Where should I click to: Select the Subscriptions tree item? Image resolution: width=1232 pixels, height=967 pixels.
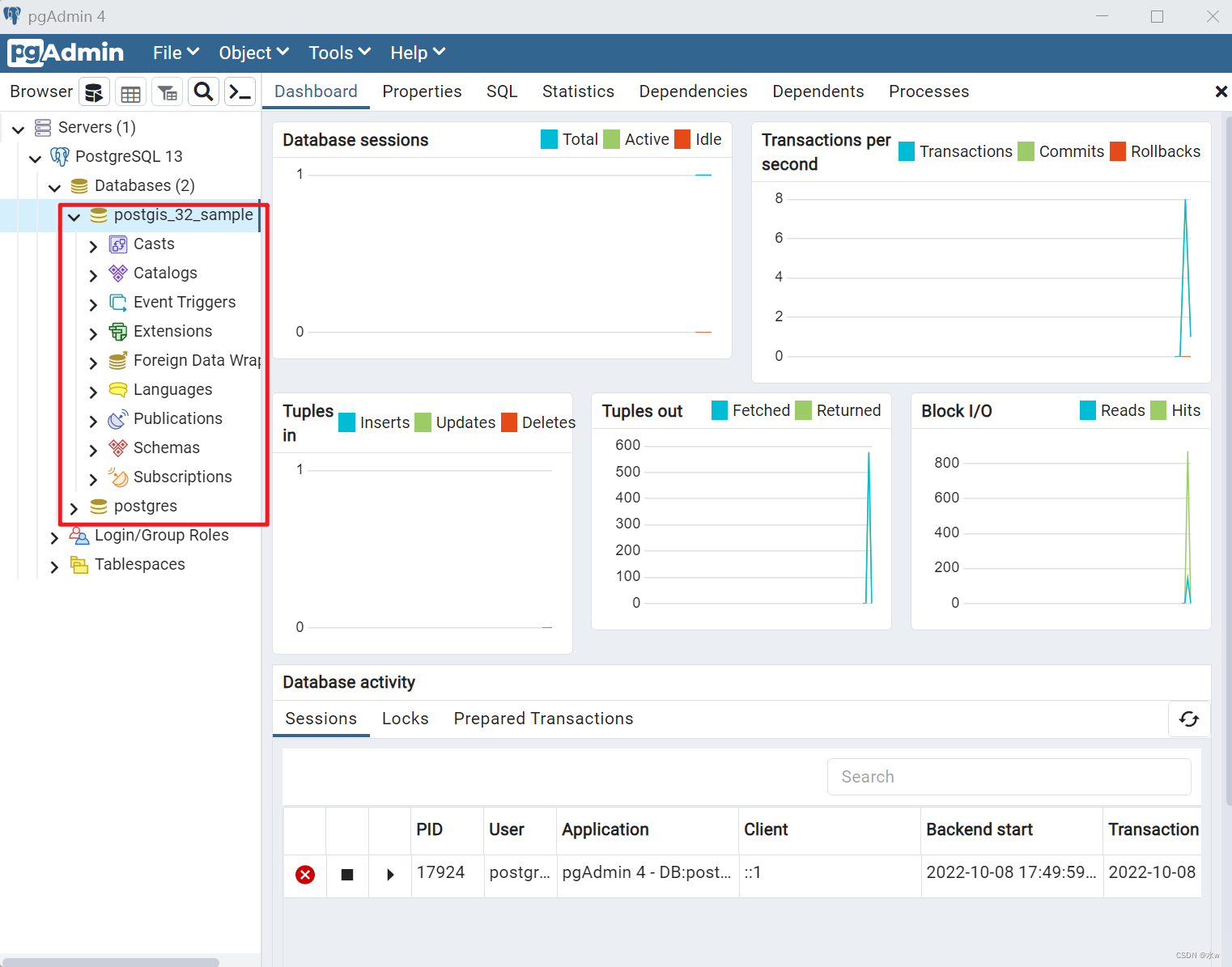point(183,477)
